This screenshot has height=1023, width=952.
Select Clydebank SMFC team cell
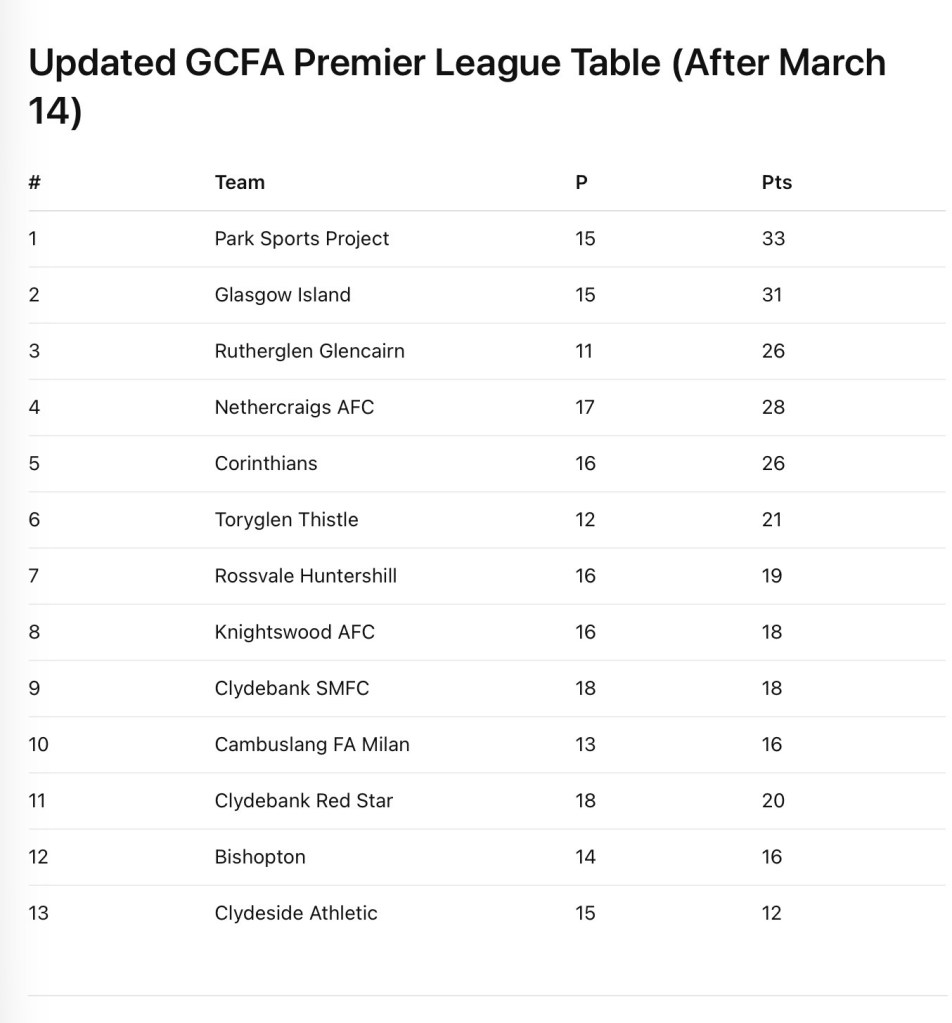291,688
